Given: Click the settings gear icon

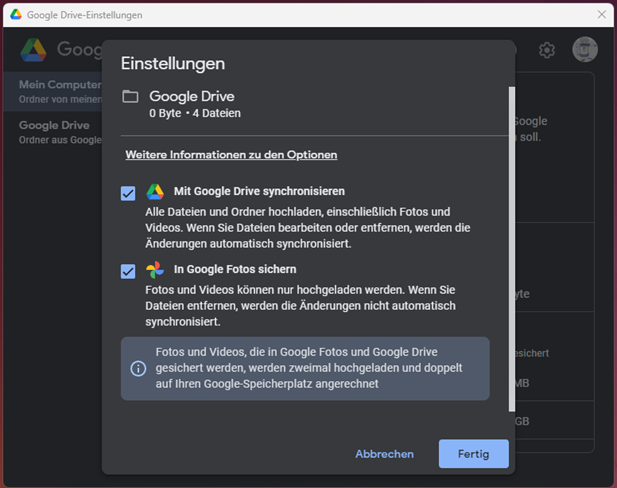Looking at the screenshot, I should point(547,50).
